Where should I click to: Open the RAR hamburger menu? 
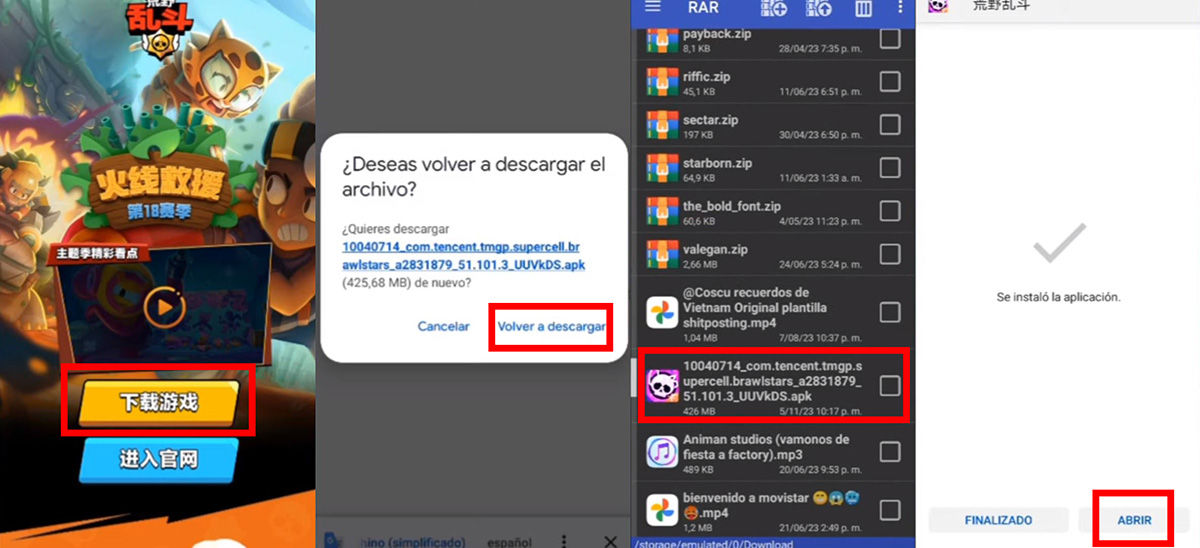[x=653, y=8]
